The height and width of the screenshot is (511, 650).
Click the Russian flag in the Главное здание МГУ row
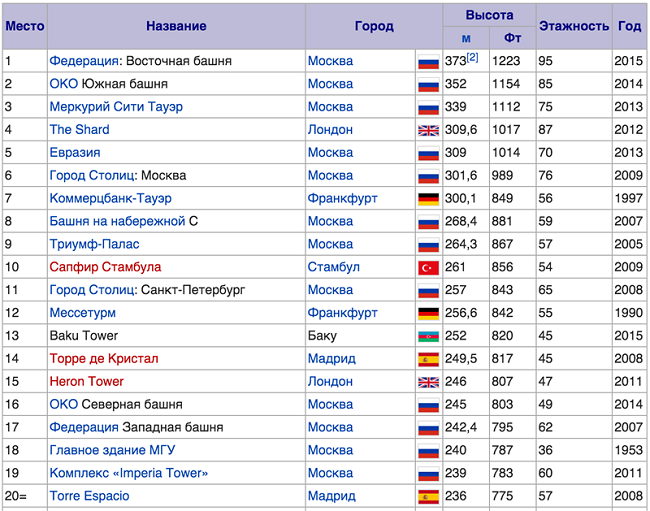point(428,451)
